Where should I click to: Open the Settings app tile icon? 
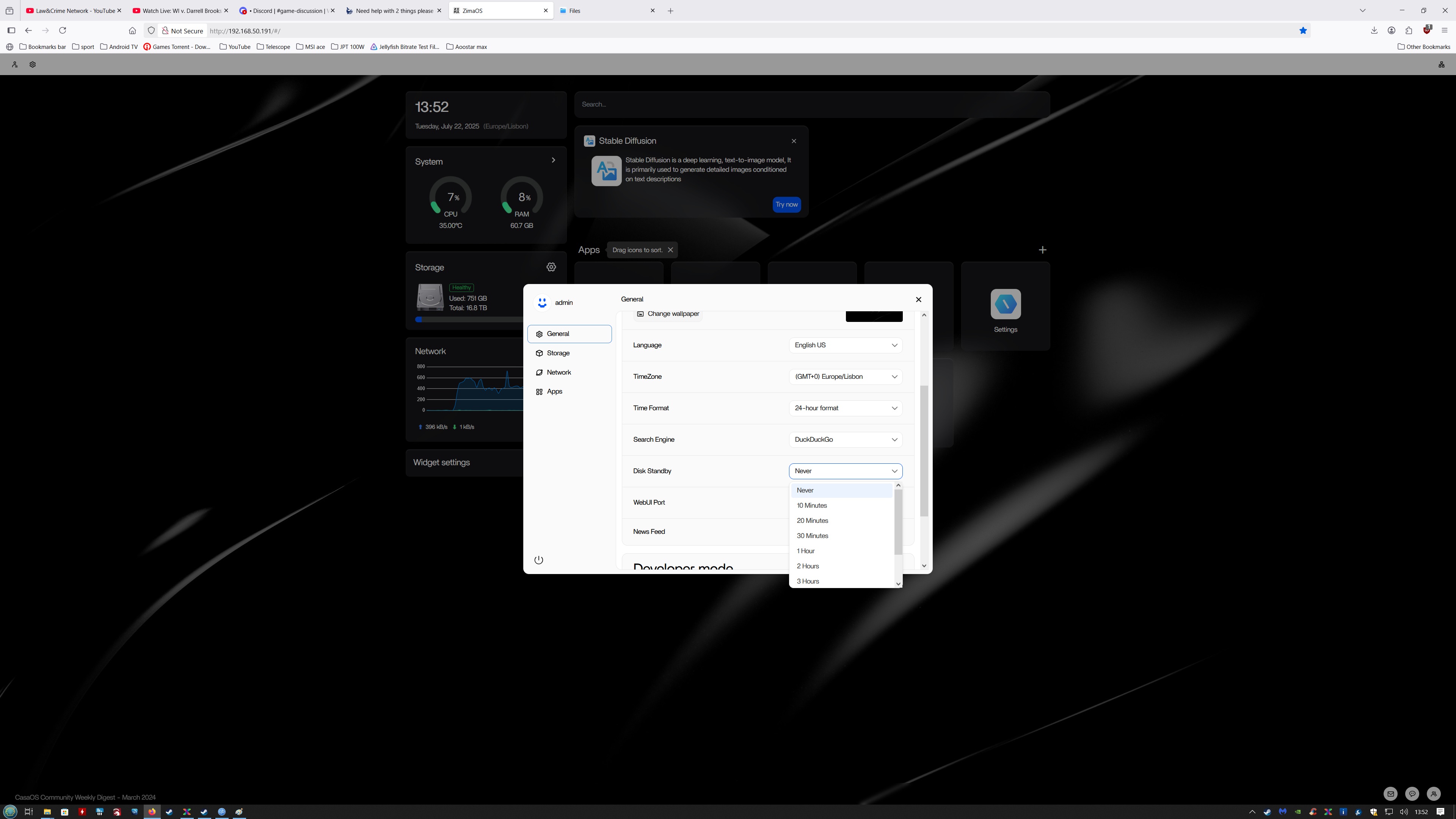tap(1006, 304)
